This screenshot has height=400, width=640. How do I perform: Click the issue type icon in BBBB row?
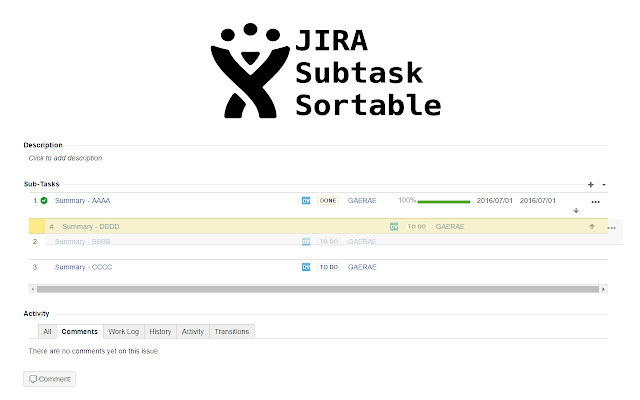click(x=306, y=242)
